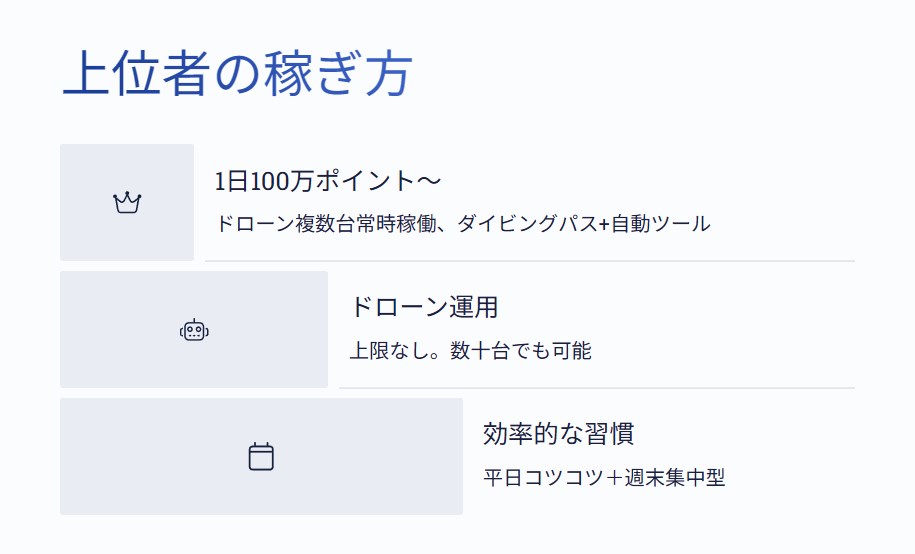The width and height of the screenshot is (915, 554).
Task: Select the text 上限なし。数十台でも可能
Action: [470, 350]
